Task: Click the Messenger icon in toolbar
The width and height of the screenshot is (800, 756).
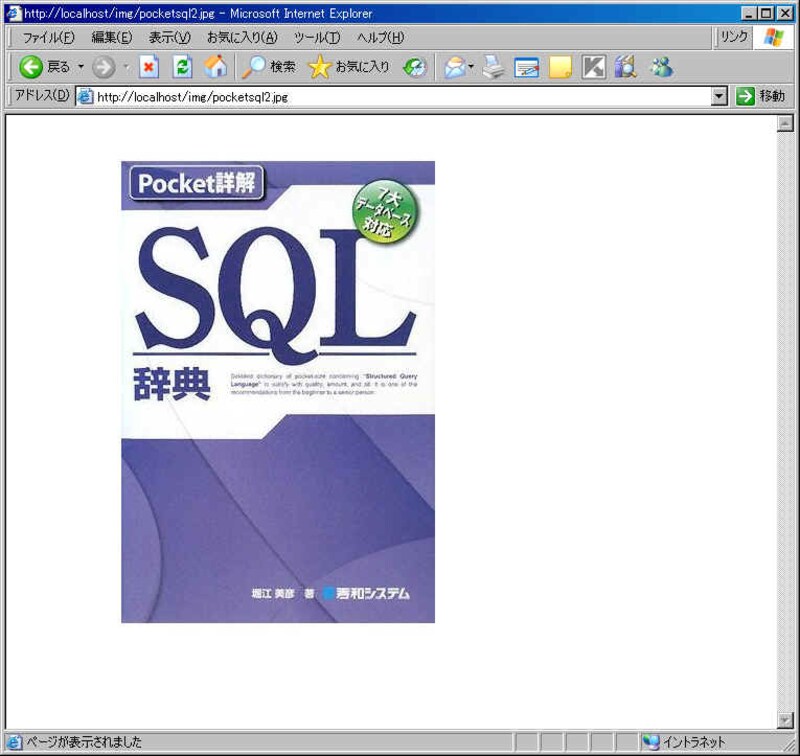Action: click(x=661, y=67)
